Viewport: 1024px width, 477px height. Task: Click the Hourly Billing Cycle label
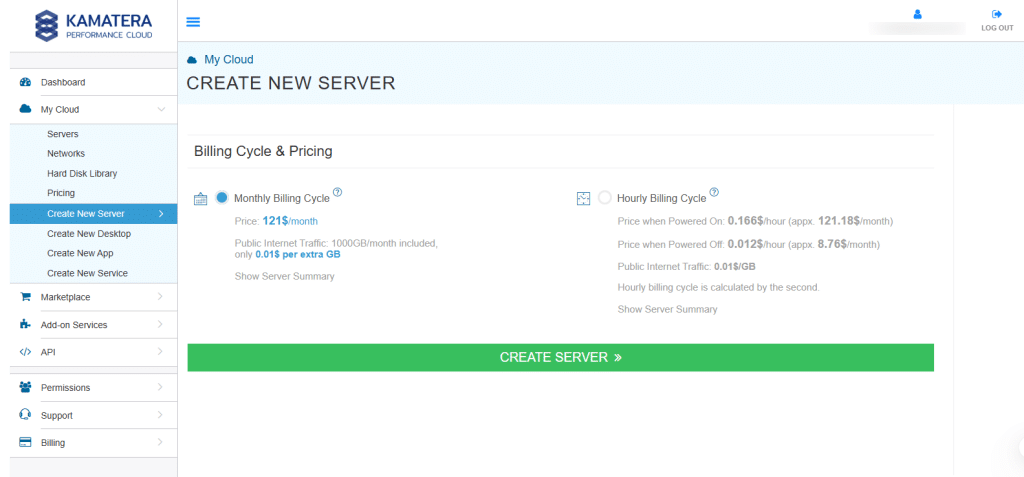tap(662, 198)
